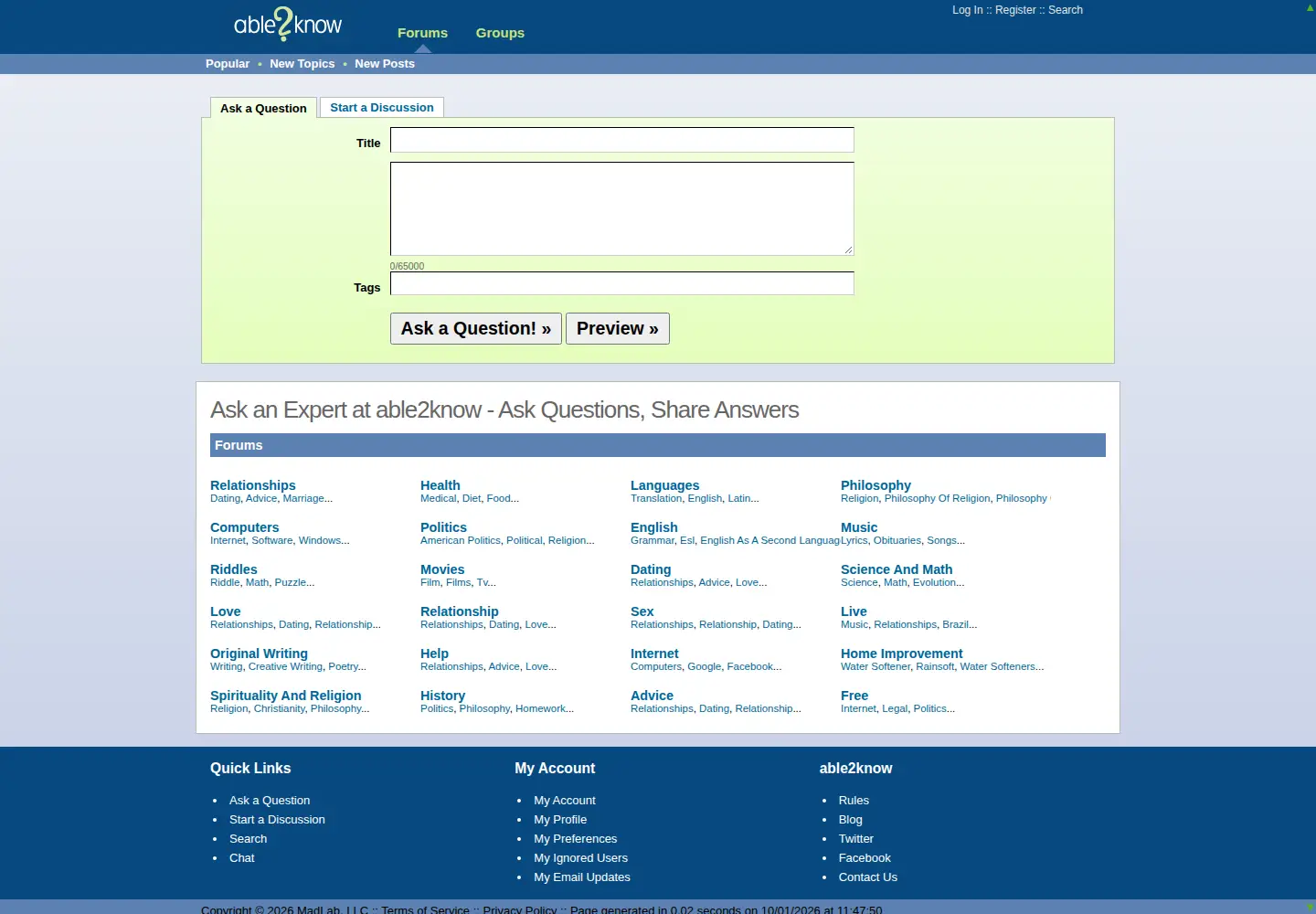Screen dimensions: 1316x914
Task: Click the Preview button
Action: pyautogui.click(x=618, y=328)
